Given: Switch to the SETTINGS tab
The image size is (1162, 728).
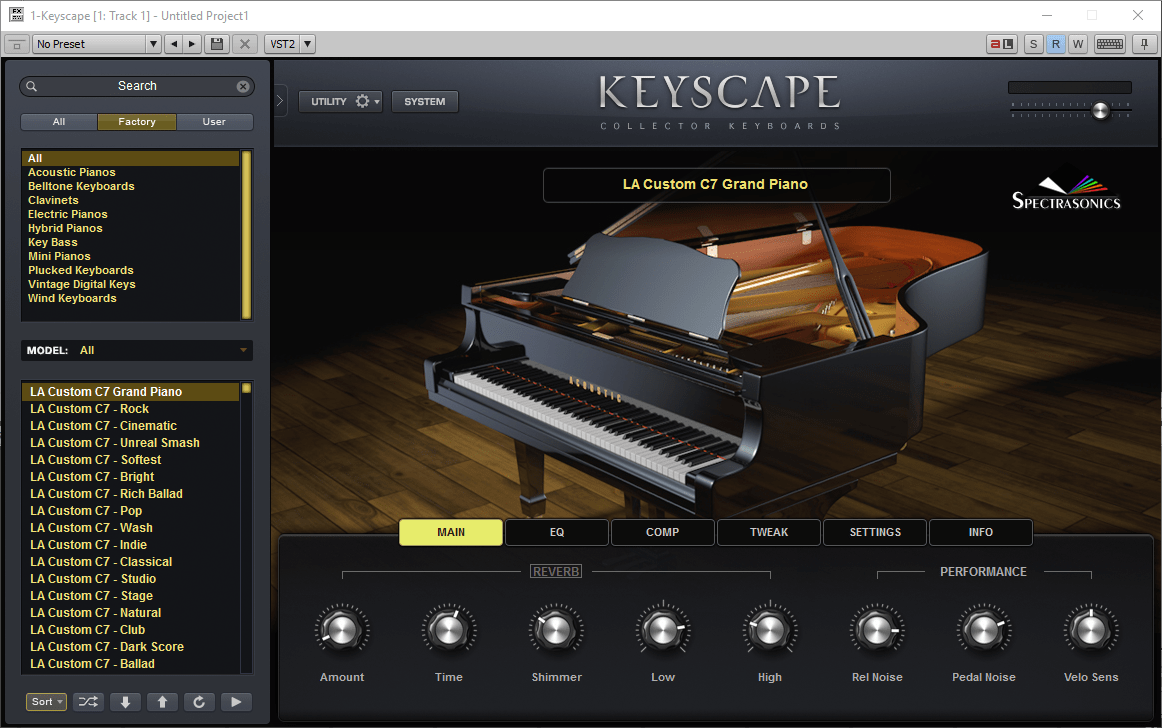Looking at the screenshot, I should [875, 532].
